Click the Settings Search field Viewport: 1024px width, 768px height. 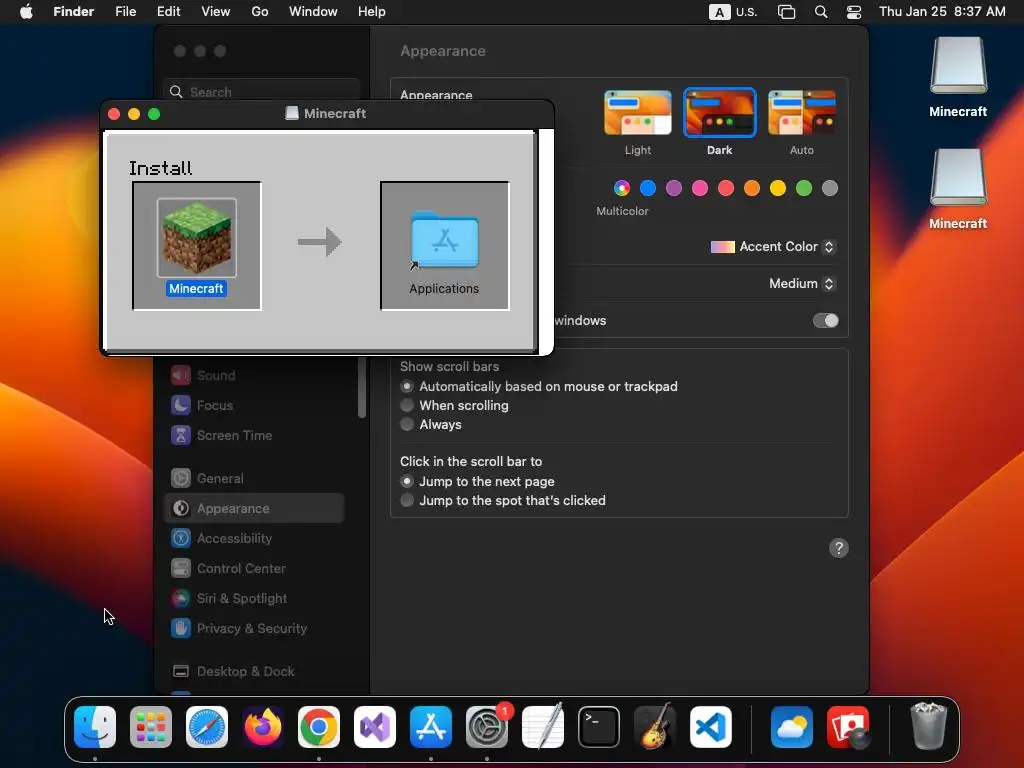pos(261,91)
